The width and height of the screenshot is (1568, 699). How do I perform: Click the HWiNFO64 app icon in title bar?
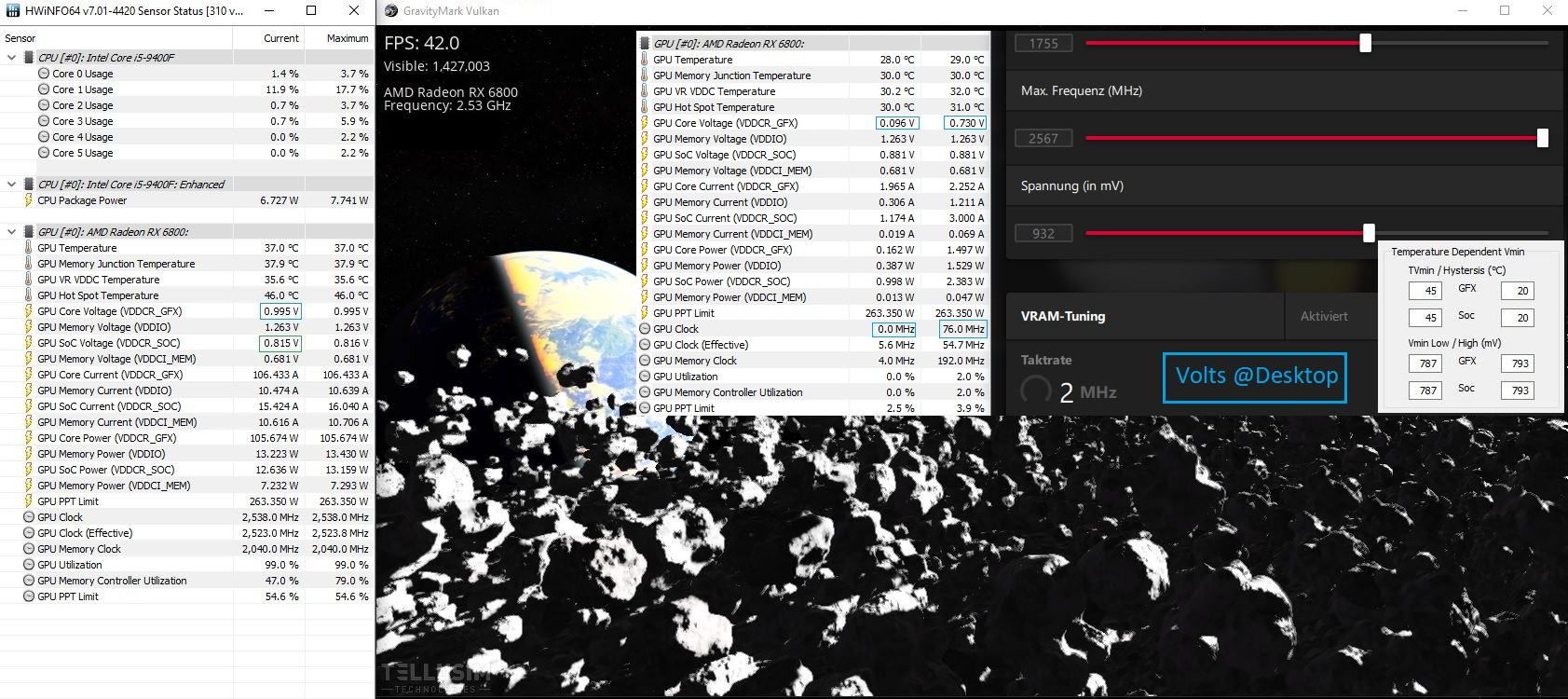point(12,11)
